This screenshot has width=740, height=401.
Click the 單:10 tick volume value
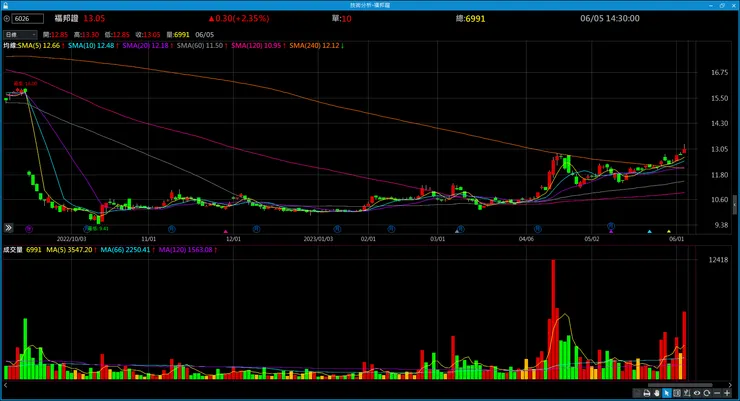click(341, 19)
